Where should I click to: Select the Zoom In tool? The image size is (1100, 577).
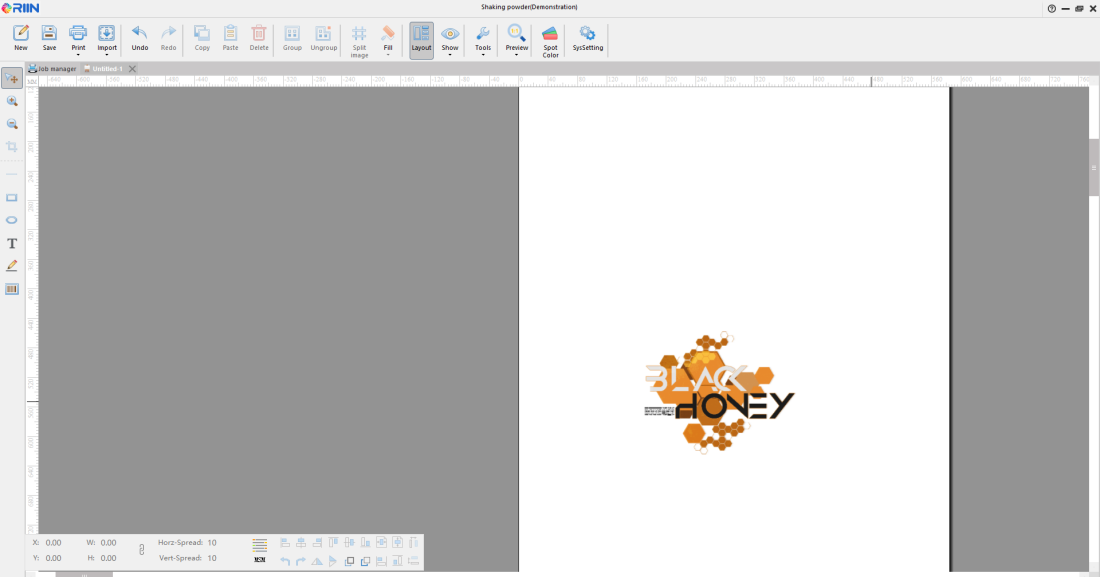[12, 101]
